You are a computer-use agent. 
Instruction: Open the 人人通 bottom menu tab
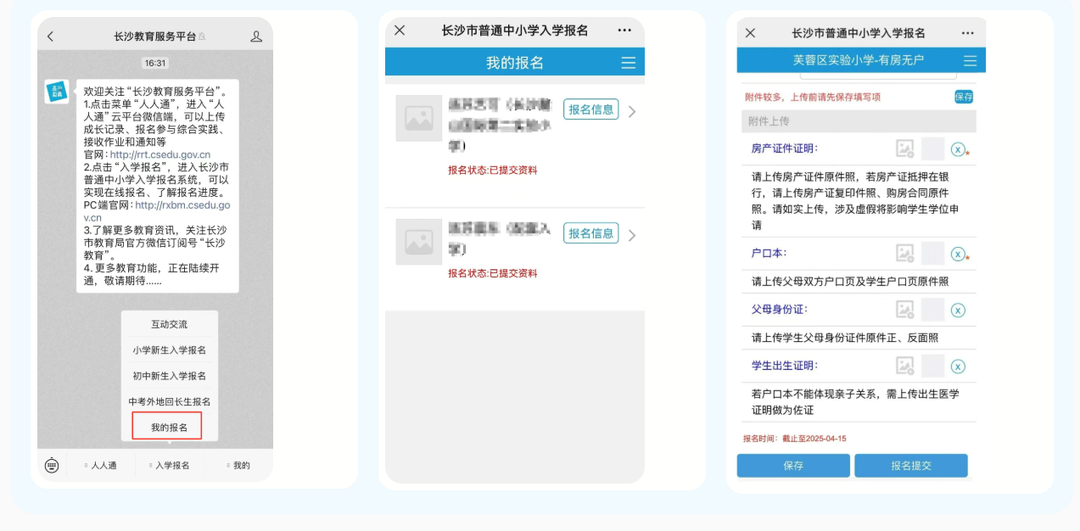101,465
